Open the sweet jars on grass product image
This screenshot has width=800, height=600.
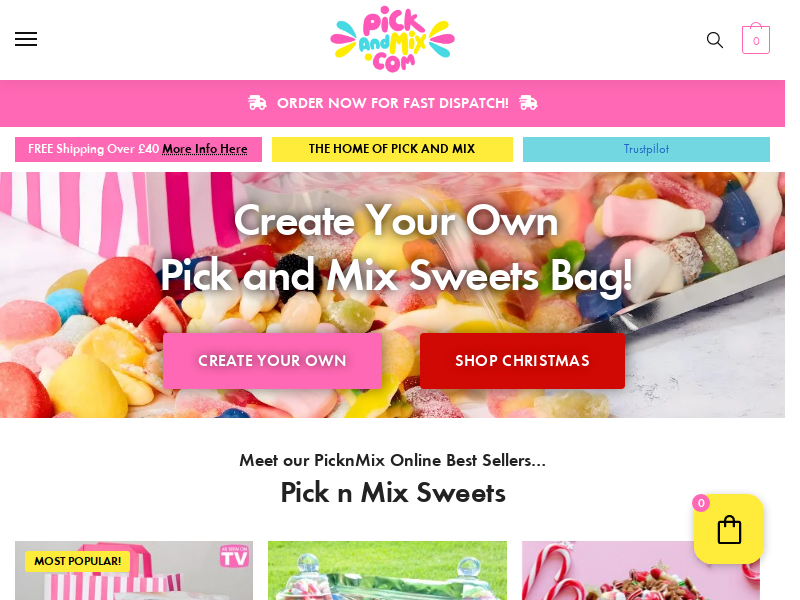[x=387, y=570]
